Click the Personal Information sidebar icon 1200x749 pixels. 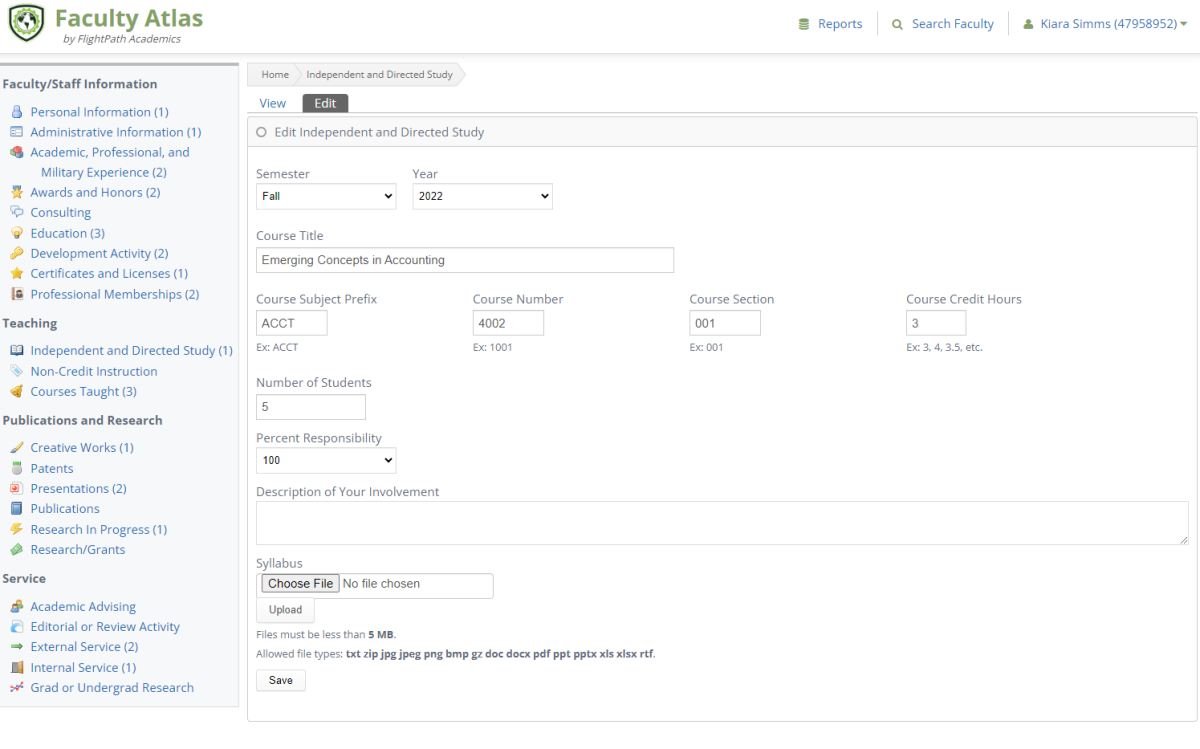(x=16, y=112)
